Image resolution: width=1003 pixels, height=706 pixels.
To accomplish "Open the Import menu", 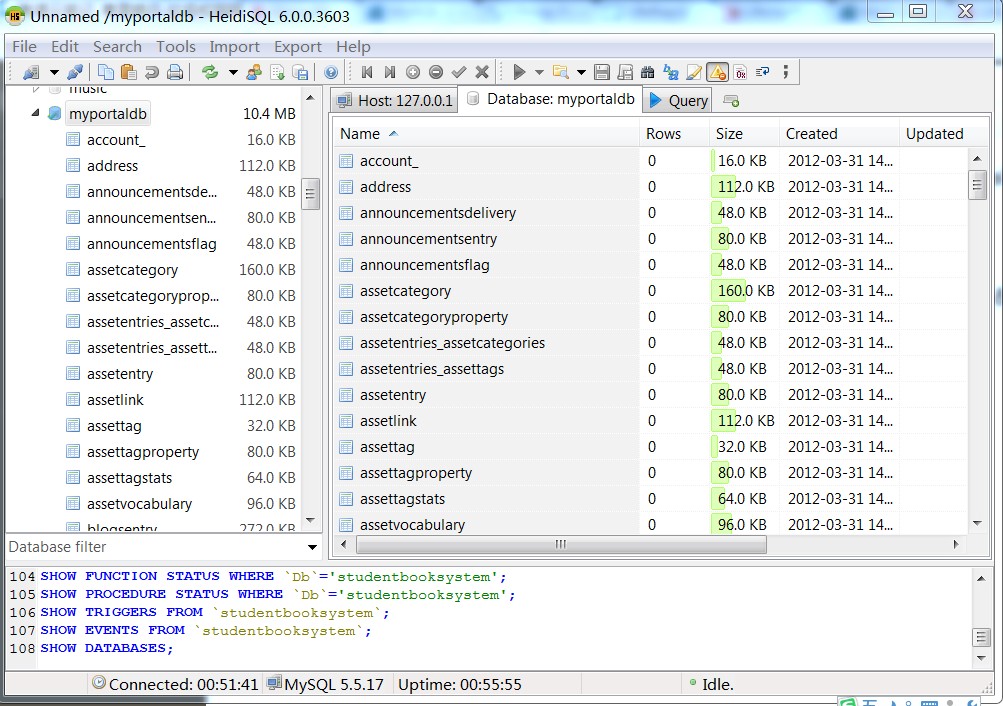I will point(234,47).
